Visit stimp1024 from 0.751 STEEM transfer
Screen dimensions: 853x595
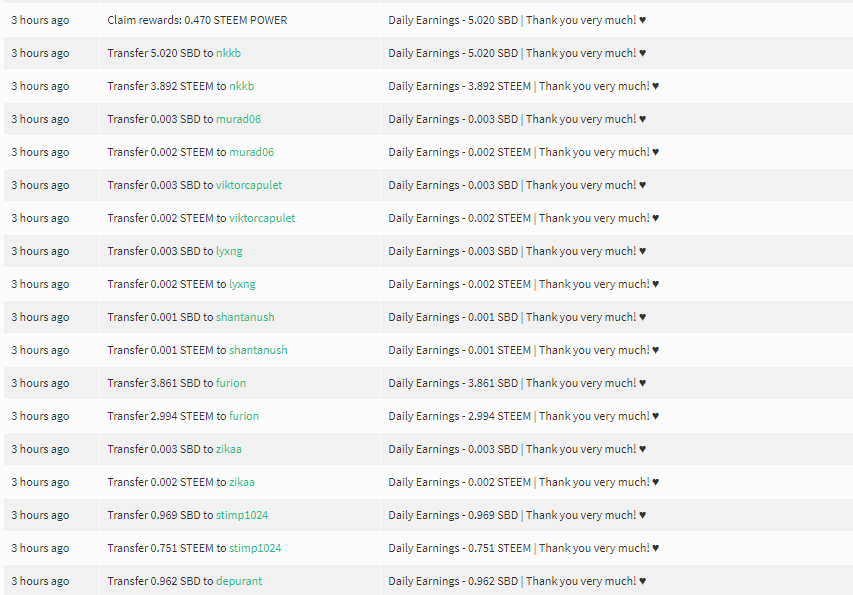pos(255,548)
